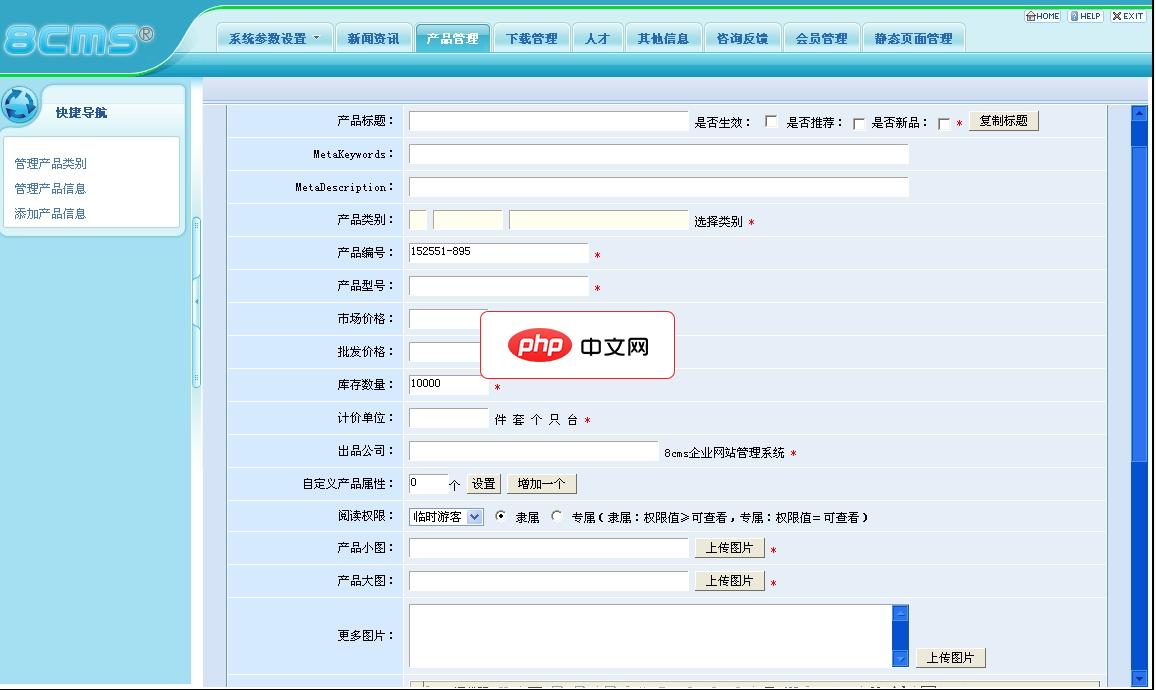Viewport: 1156px width, 690px height.
Task: Click the 出品公司 input field
Action: pos(533,451)
